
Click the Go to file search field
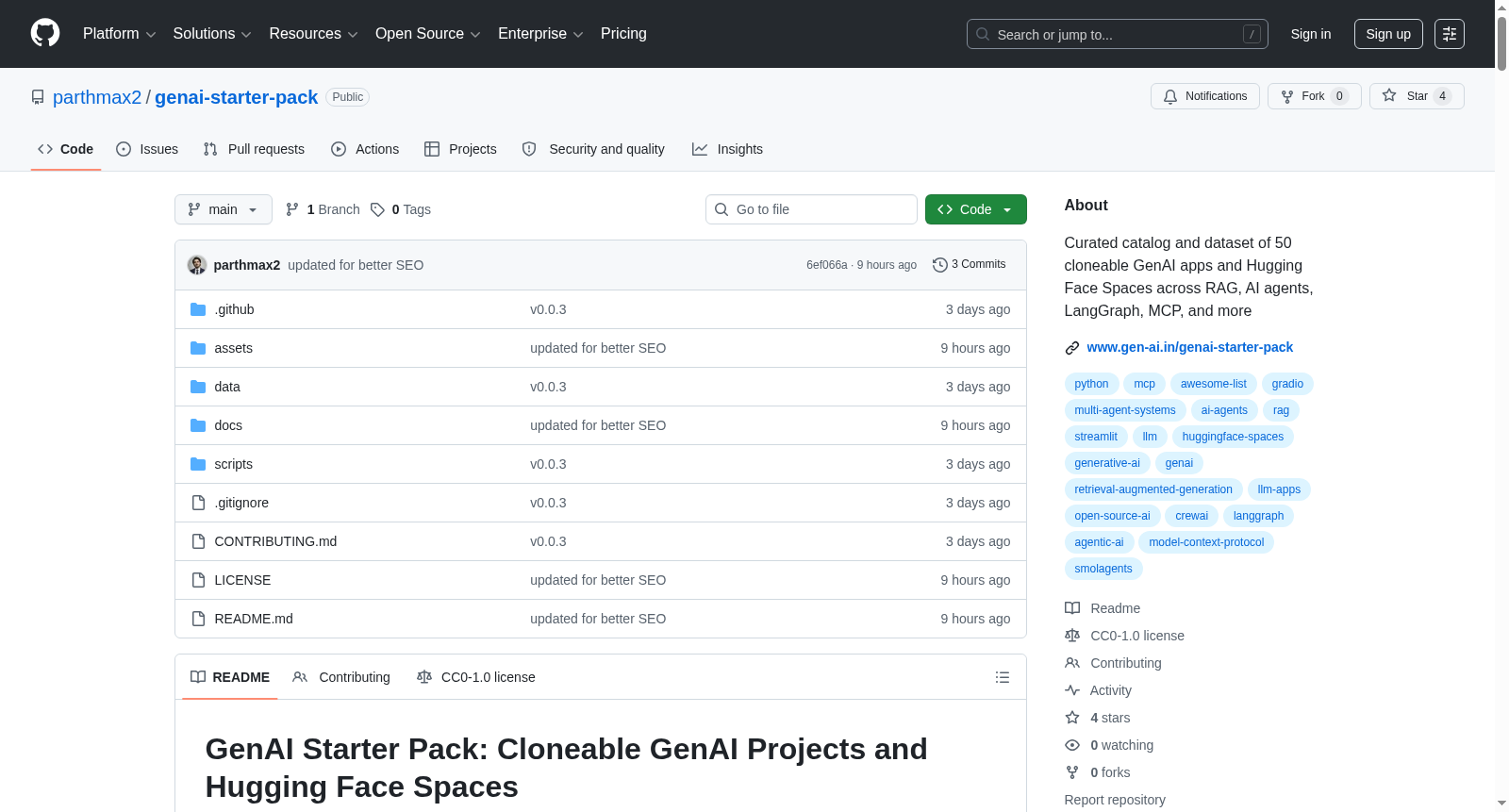(811, 209)
